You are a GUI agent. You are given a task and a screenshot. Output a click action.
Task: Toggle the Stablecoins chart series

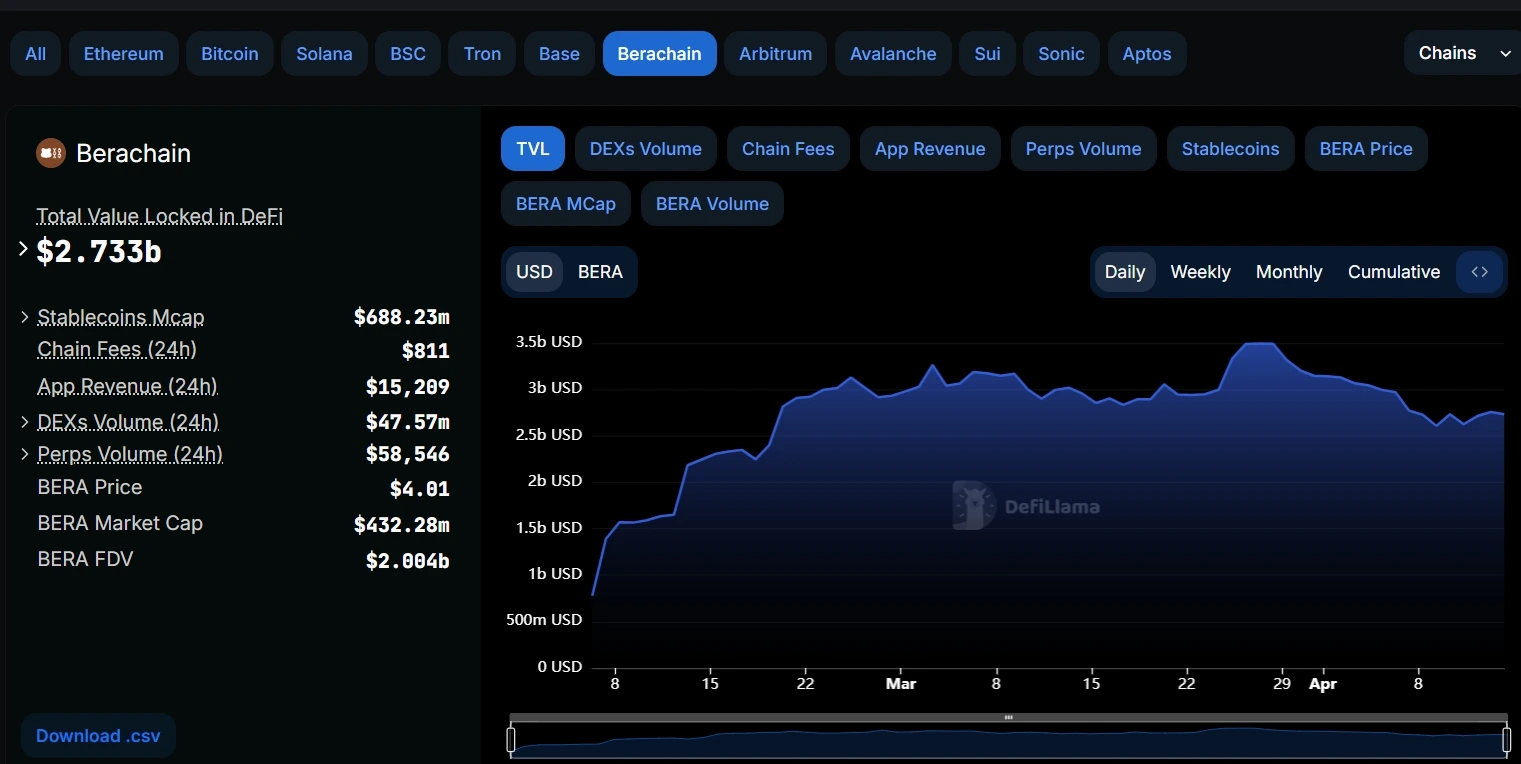[x=1231, y=149]
